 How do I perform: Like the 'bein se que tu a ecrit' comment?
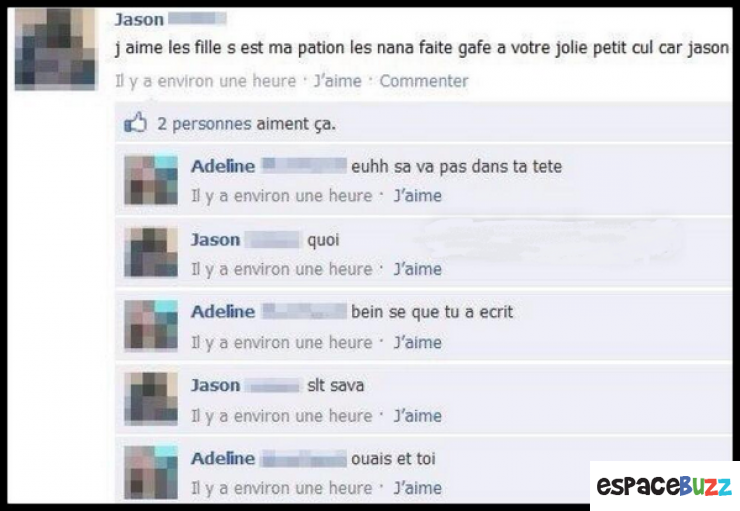coord(418,342)
